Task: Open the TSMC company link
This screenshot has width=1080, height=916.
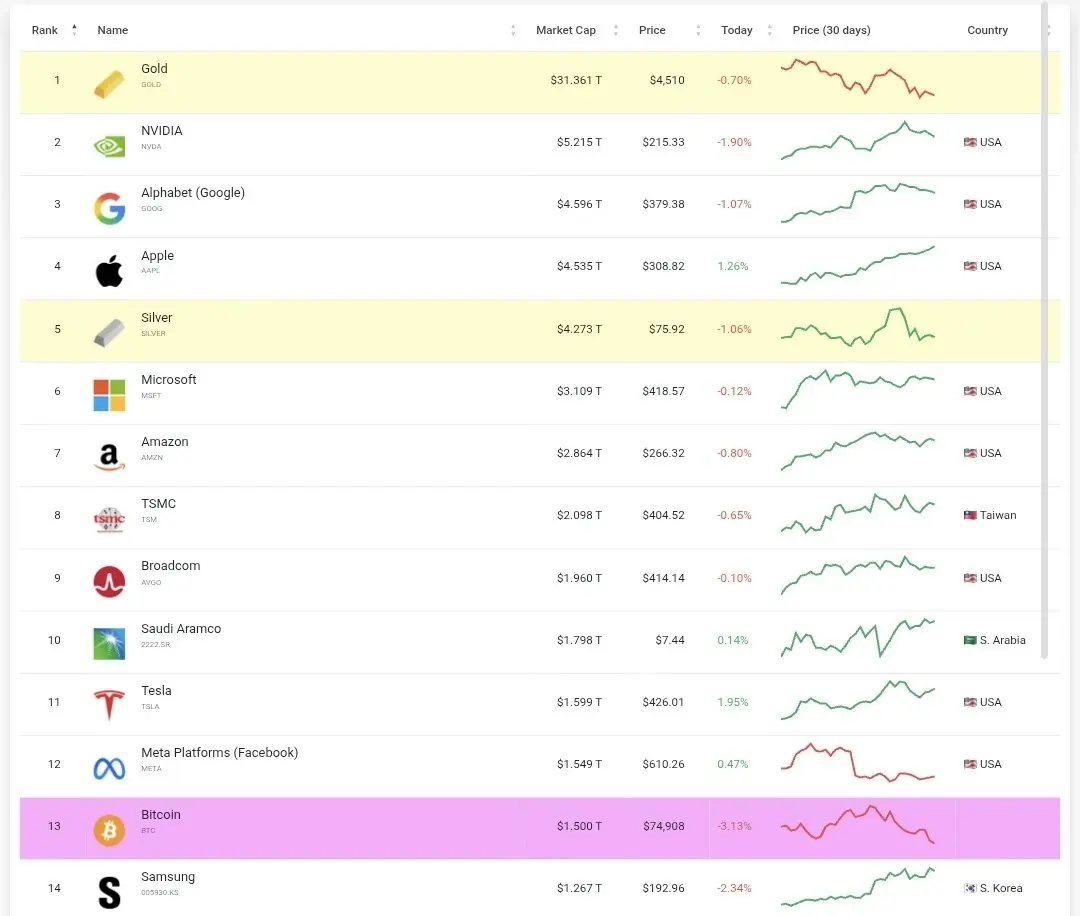Action: [158, 503]
